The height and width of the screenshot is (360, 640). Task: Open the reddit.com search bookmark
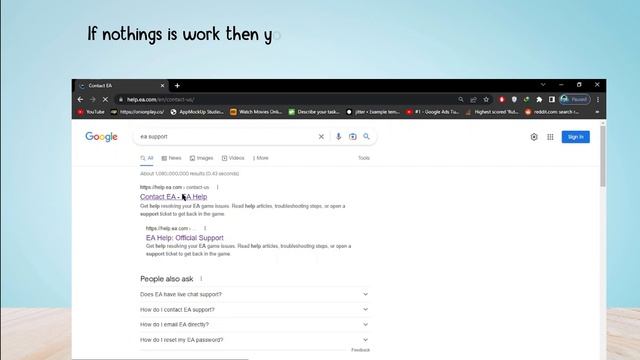click(551, 112)
